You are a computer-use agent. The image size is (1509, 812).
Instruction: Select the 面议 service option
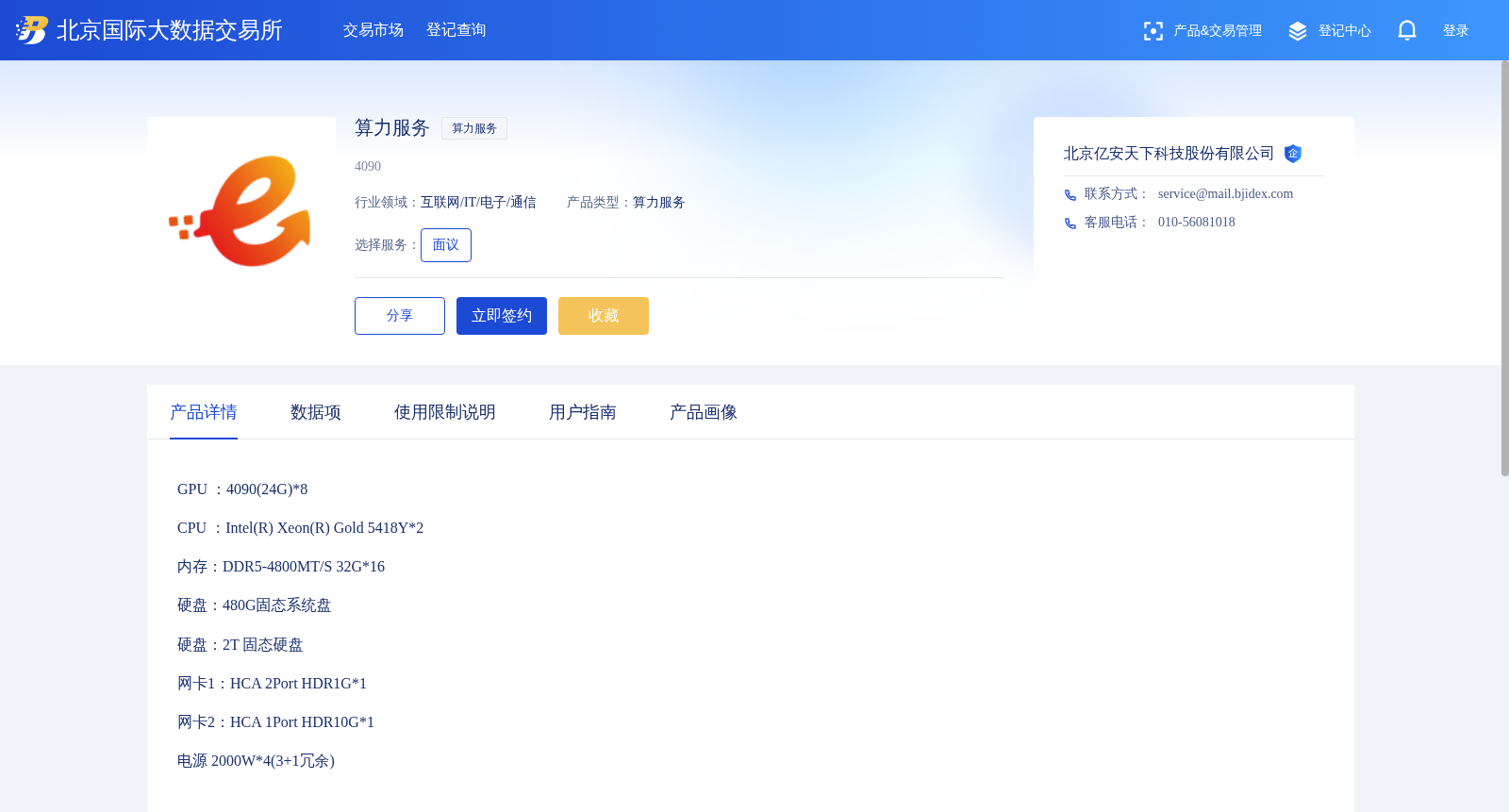point(446,245)
